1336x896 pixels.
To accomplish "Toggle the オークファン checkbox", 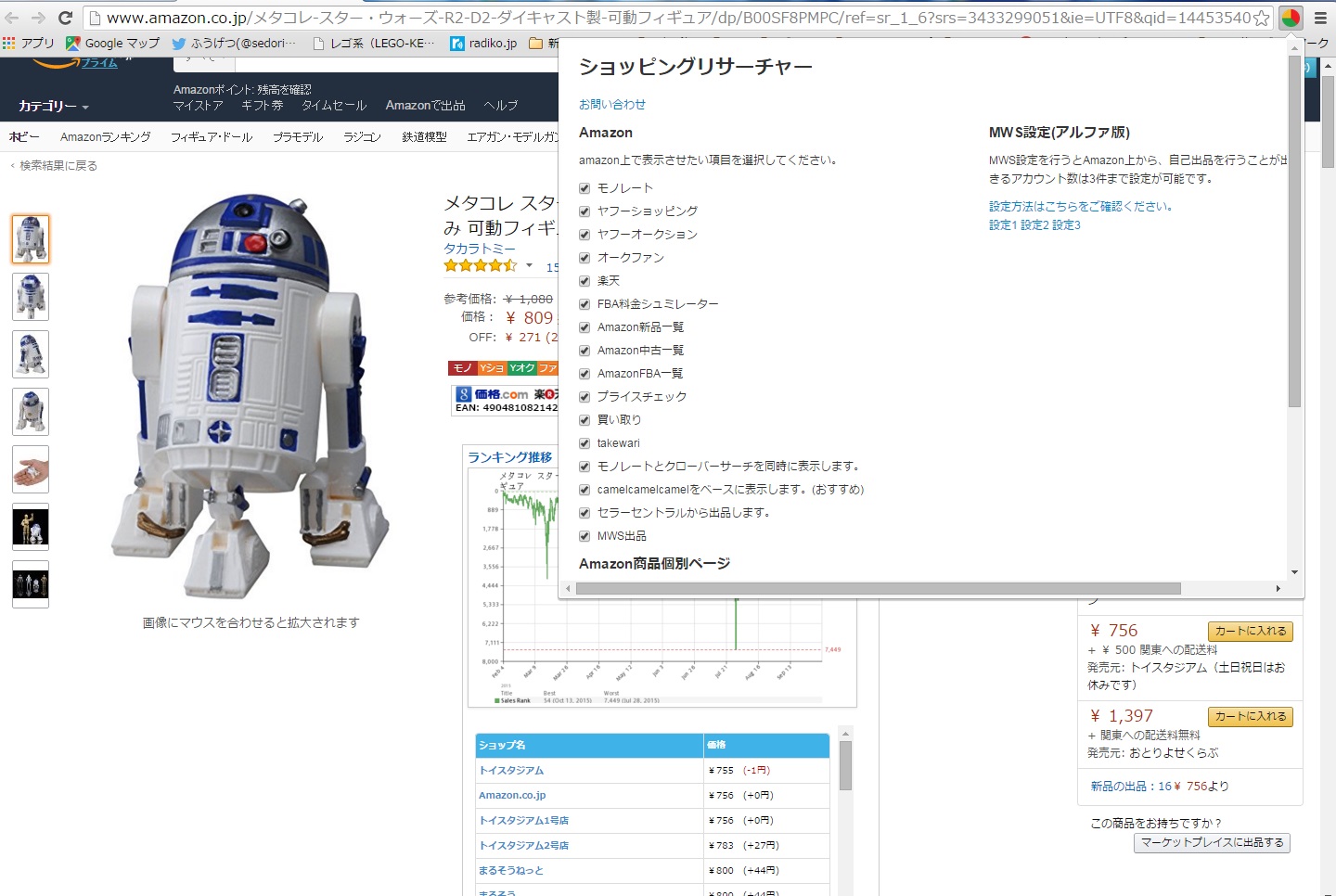I will [584, 258].
